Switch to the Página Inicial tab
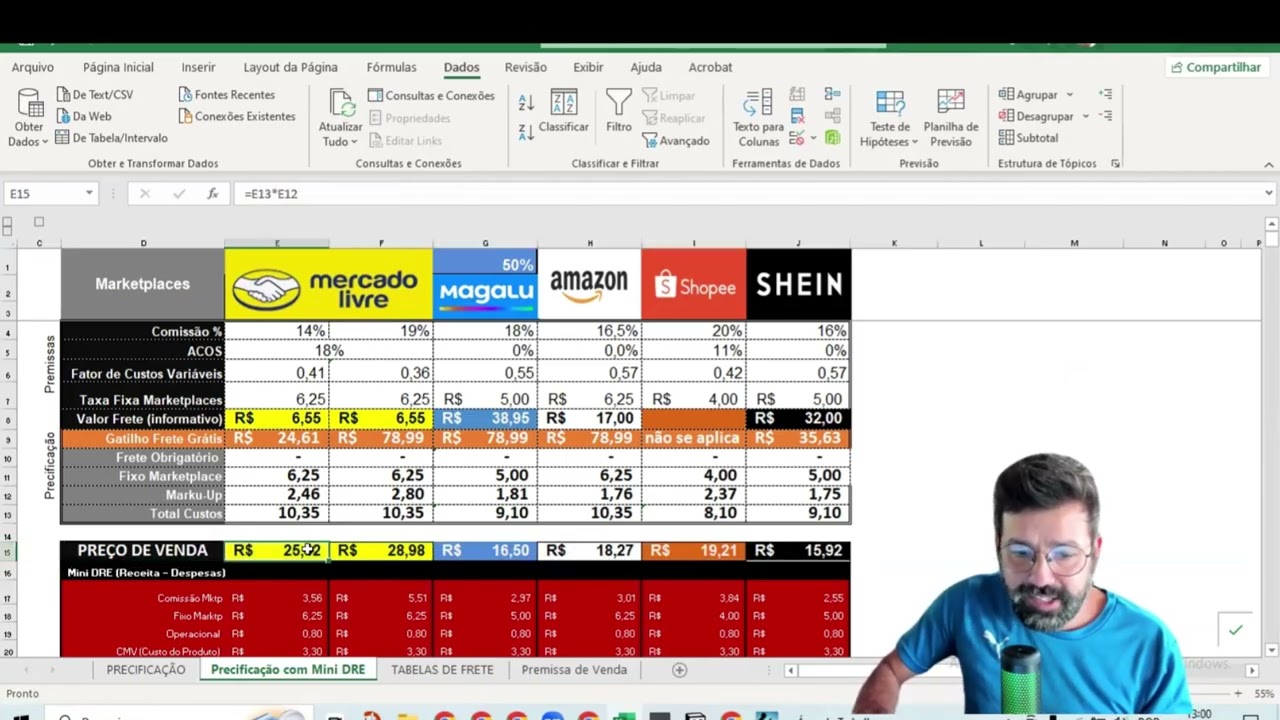Screen dimensions: 1280x720 pyautogui.click(x=118, y=67)
